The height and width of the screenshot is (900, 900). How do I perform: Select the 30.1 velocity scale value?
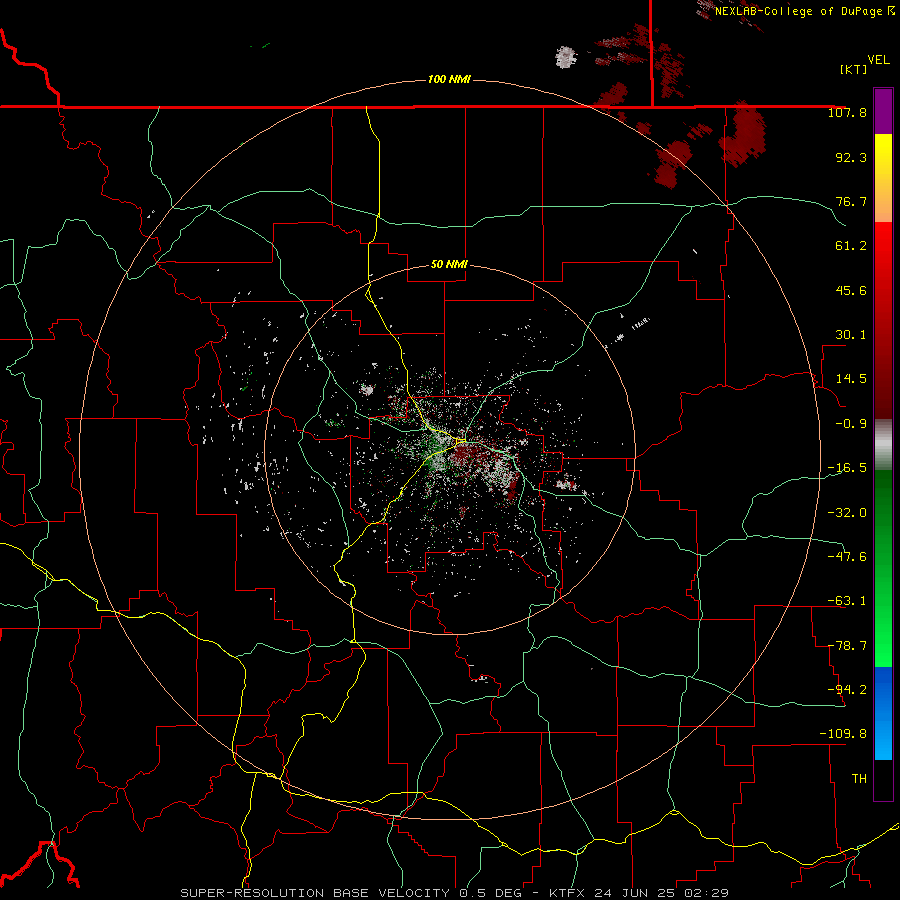[851, 335]
